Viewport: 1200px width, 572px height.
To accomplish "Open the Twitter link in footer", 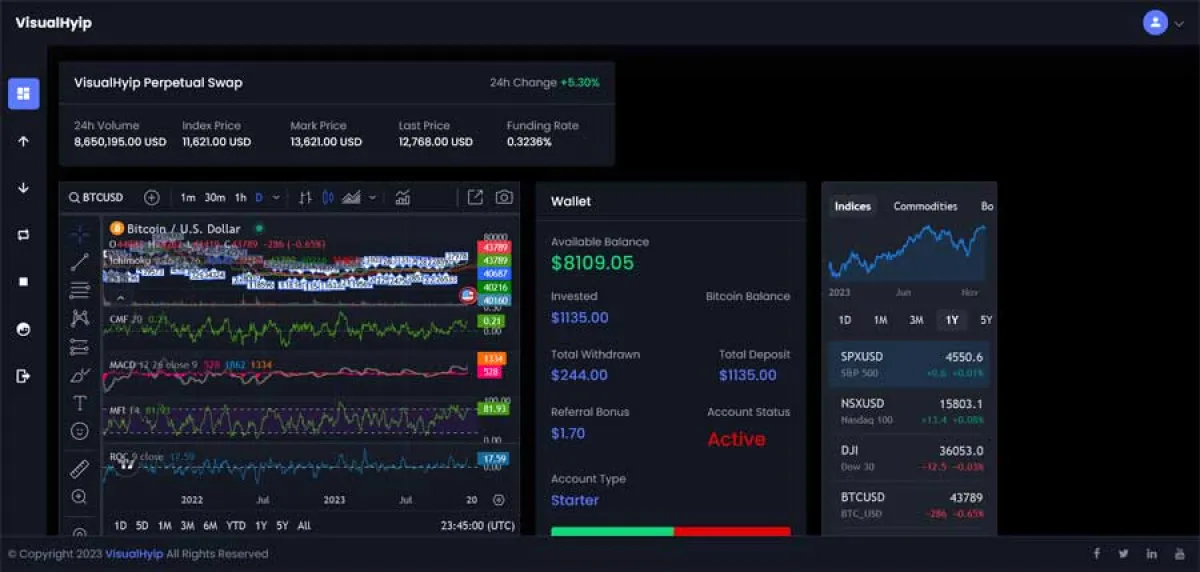I will pos(1124,553).
